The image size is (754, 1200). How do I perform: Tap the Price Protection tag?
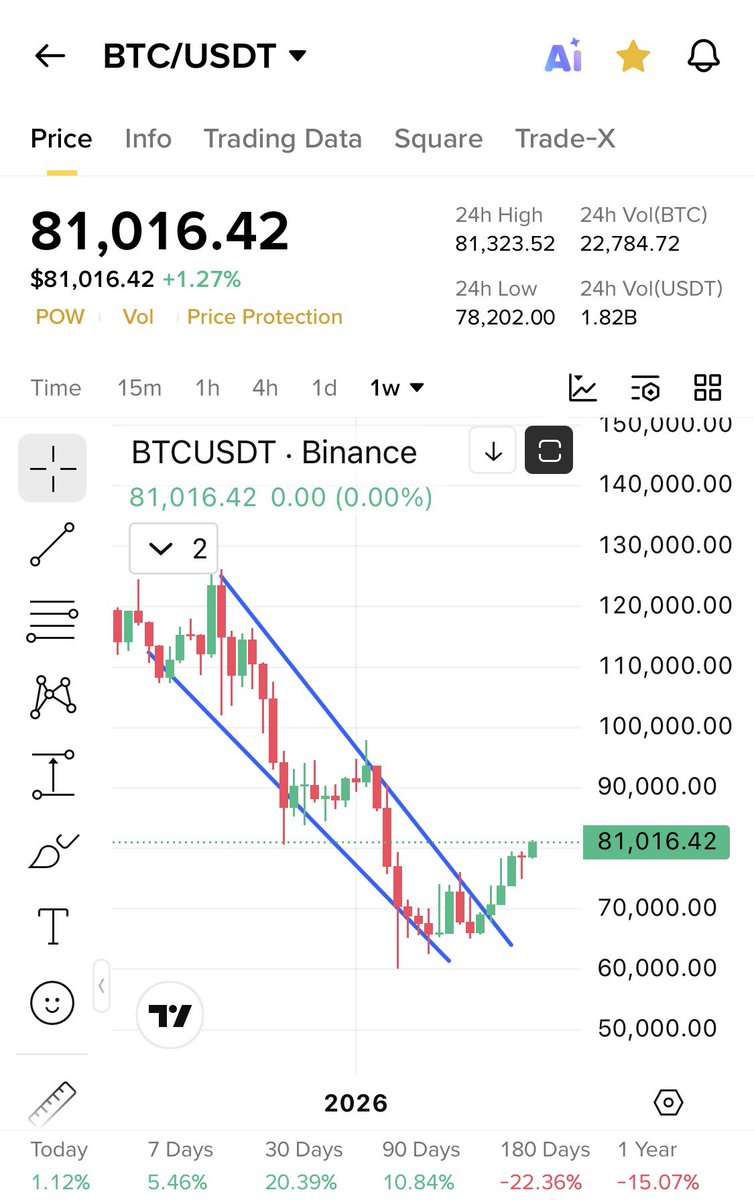[265, 317]
